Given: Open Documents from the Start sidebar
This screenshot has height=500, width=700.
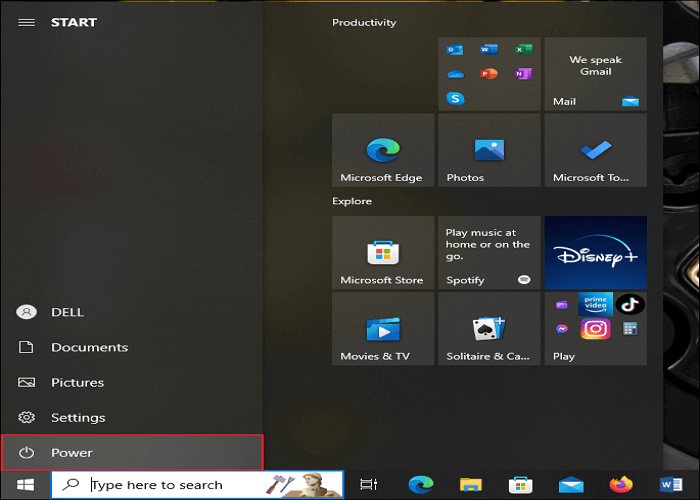Looking at the screenshot, I should [x=132, y=347].
